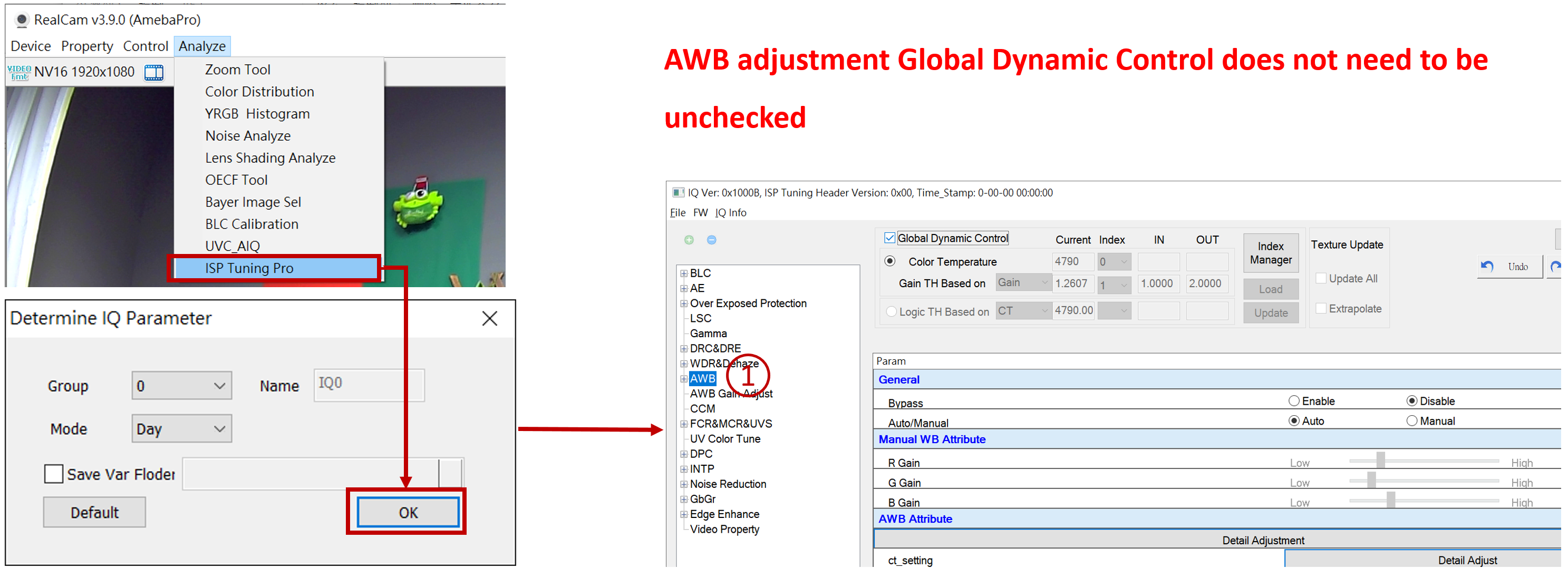Enable the Save Var Floder checkbox
Screen dimensions: 1568x568
54,474
